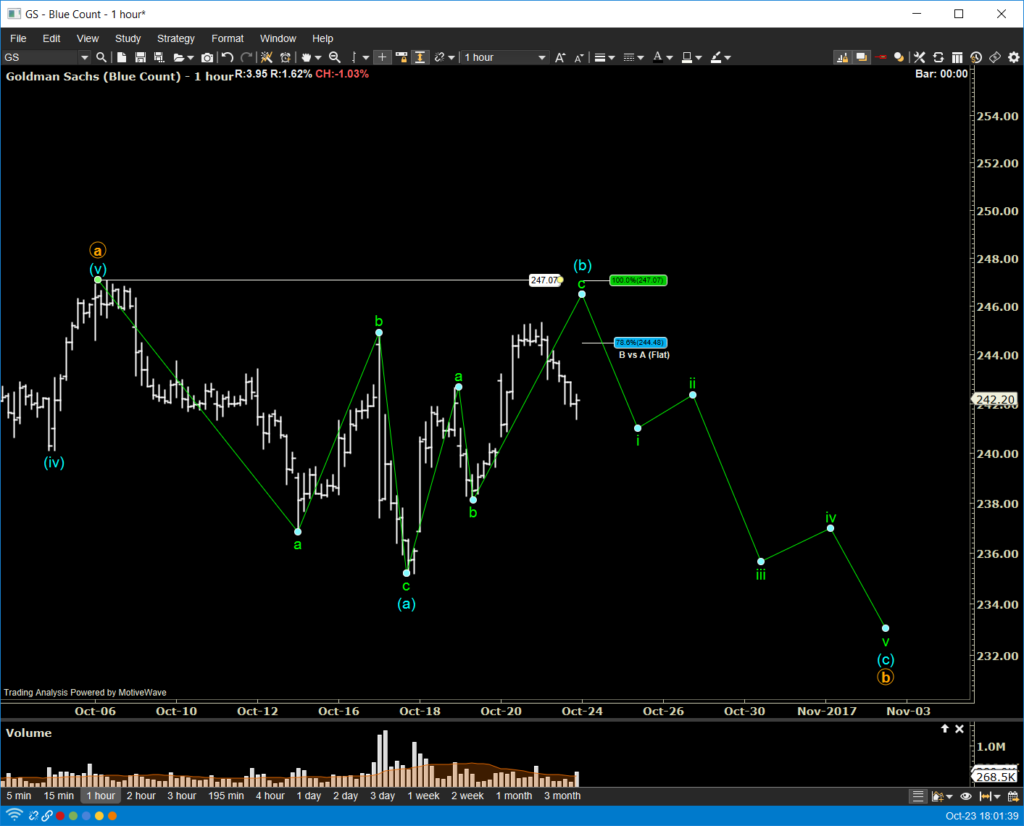1024x826 pixels.
Task: Toggle auto-scale price axis button
Action: [420, 57]
